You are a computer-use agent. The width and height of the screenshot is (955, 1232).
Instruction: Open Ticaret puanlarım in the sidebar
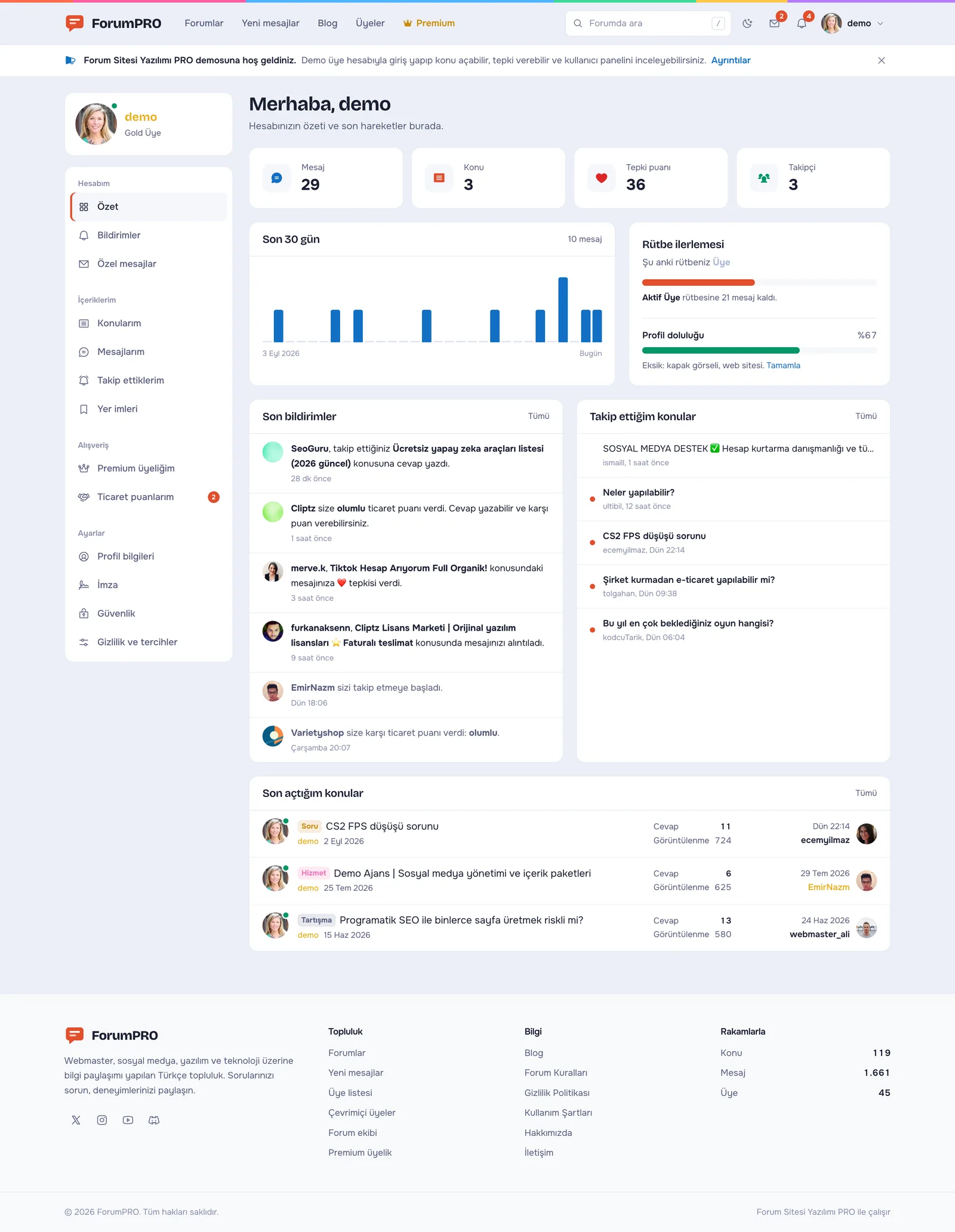[149, 497]
